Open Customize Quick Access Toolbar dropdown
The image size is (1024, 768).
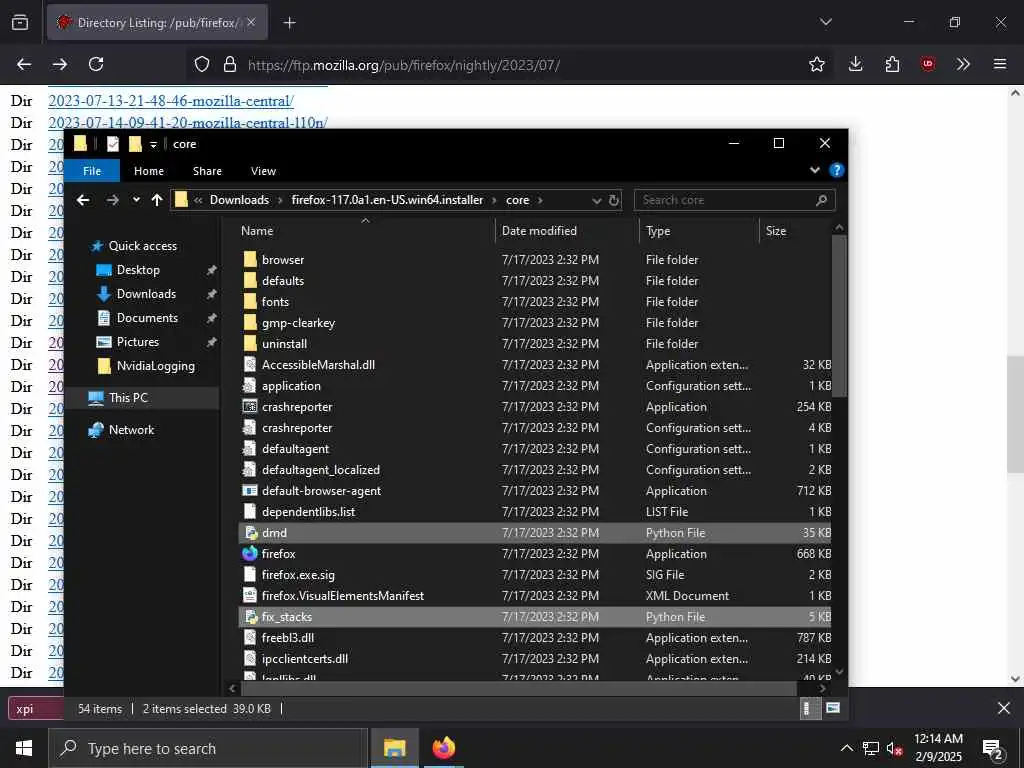153,145
